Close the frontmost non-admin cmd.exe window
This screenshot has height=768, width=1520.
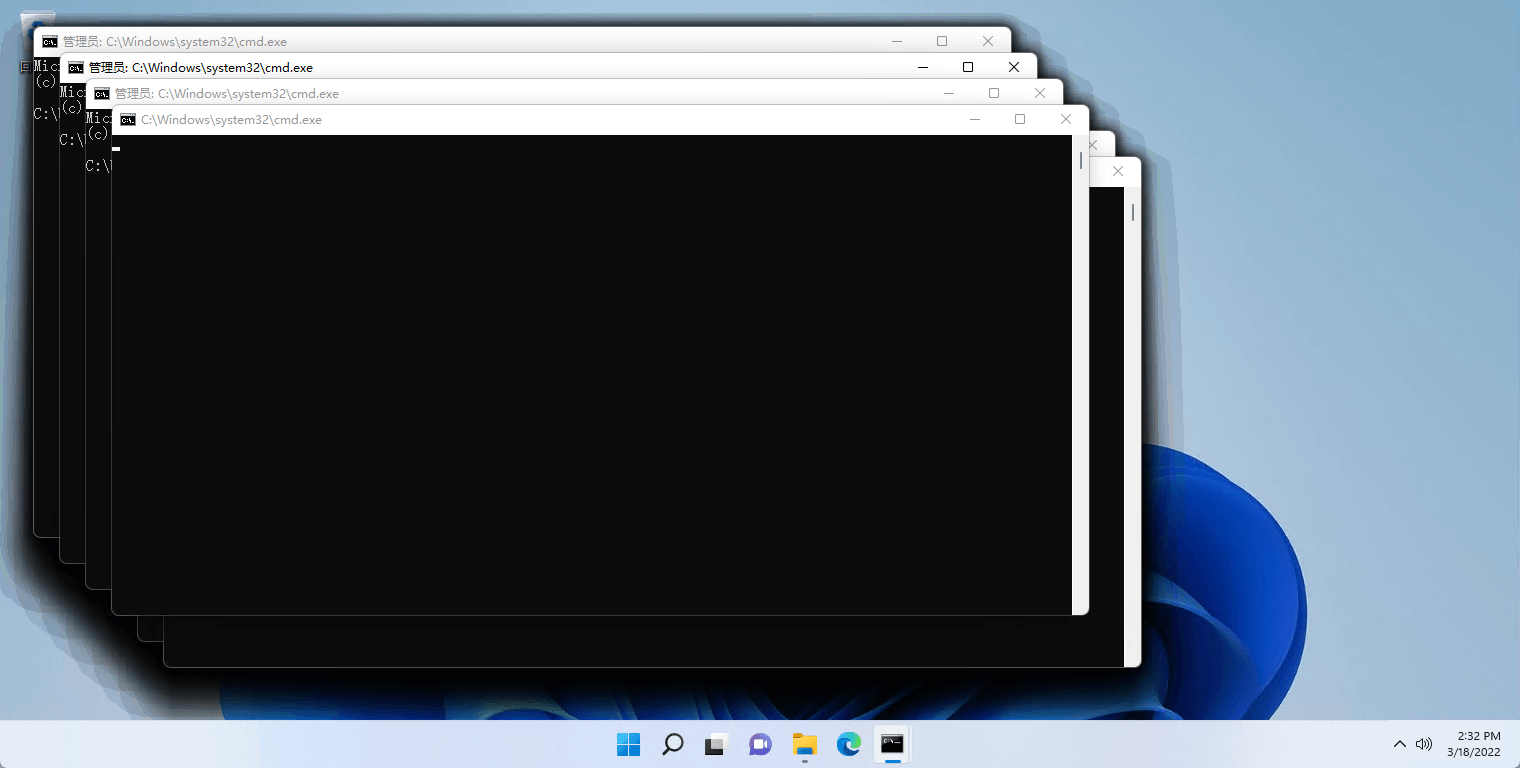[1066, 120]
